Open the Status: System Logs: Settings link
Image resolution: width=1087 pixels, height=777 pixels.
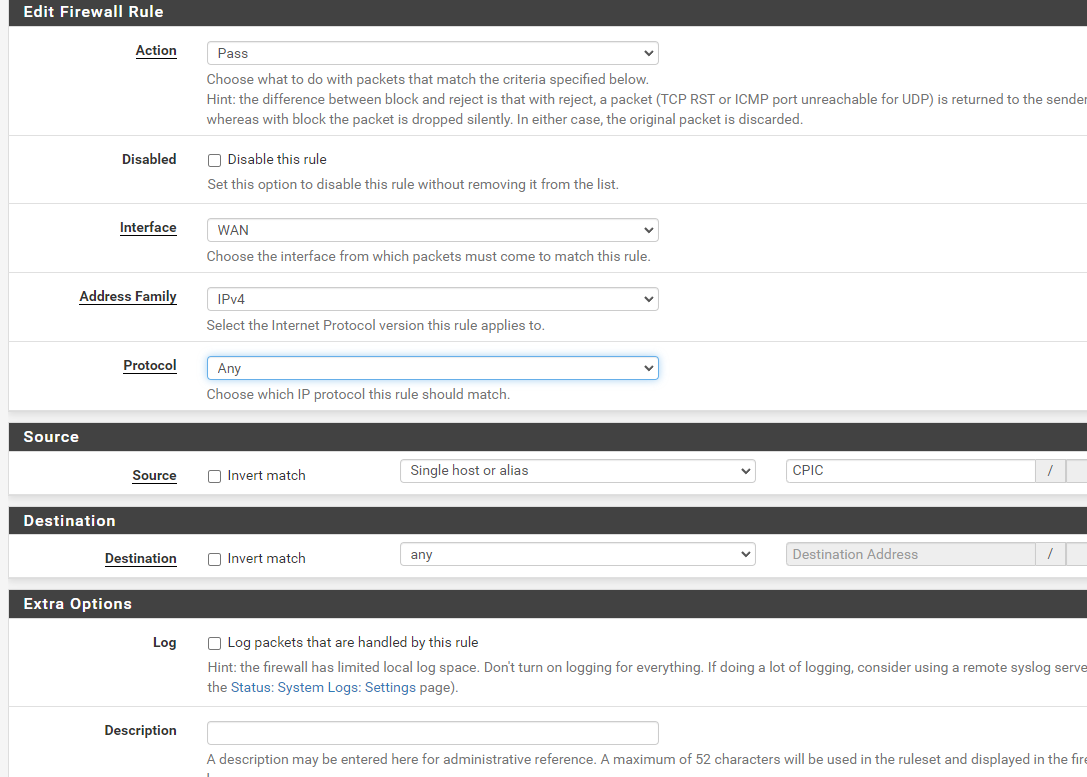point(331,687)
